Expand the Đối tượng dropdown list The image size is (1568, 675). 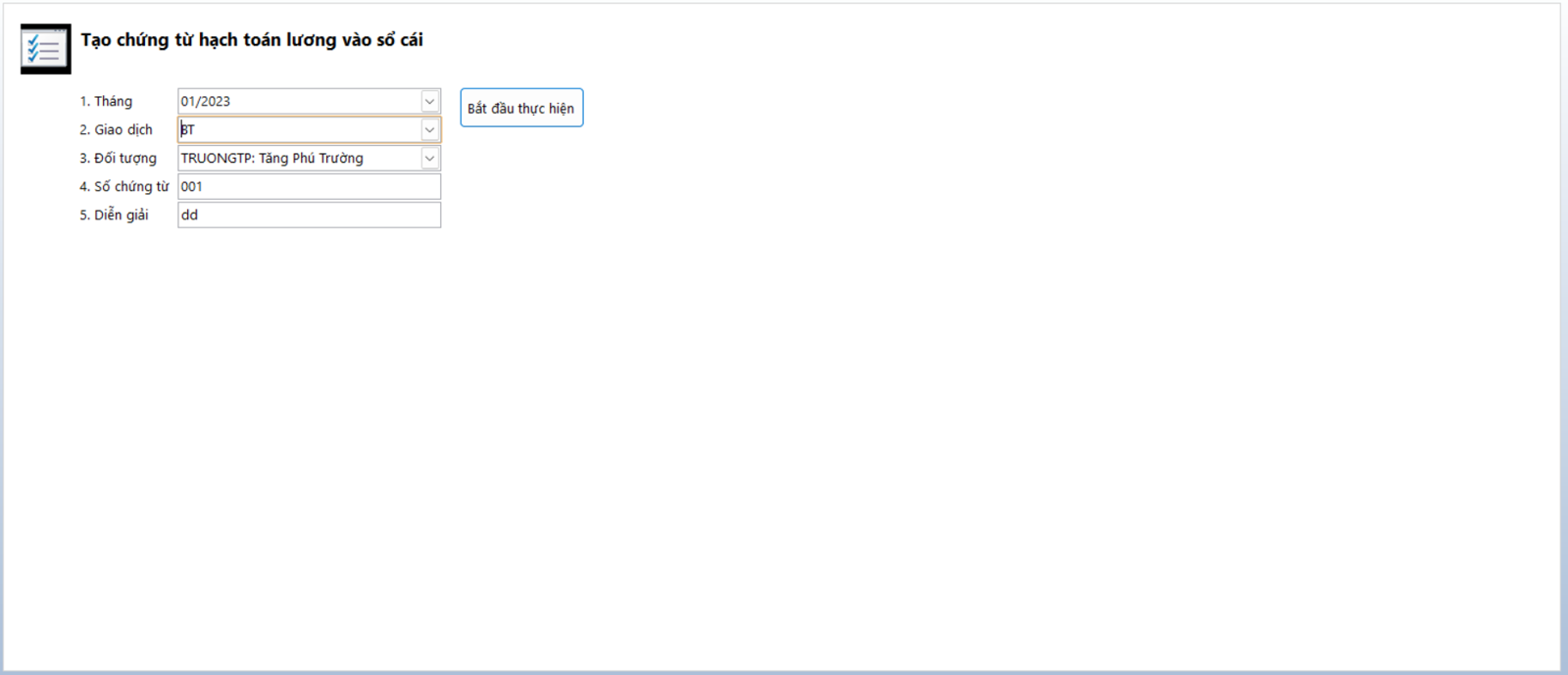[429, 158]
